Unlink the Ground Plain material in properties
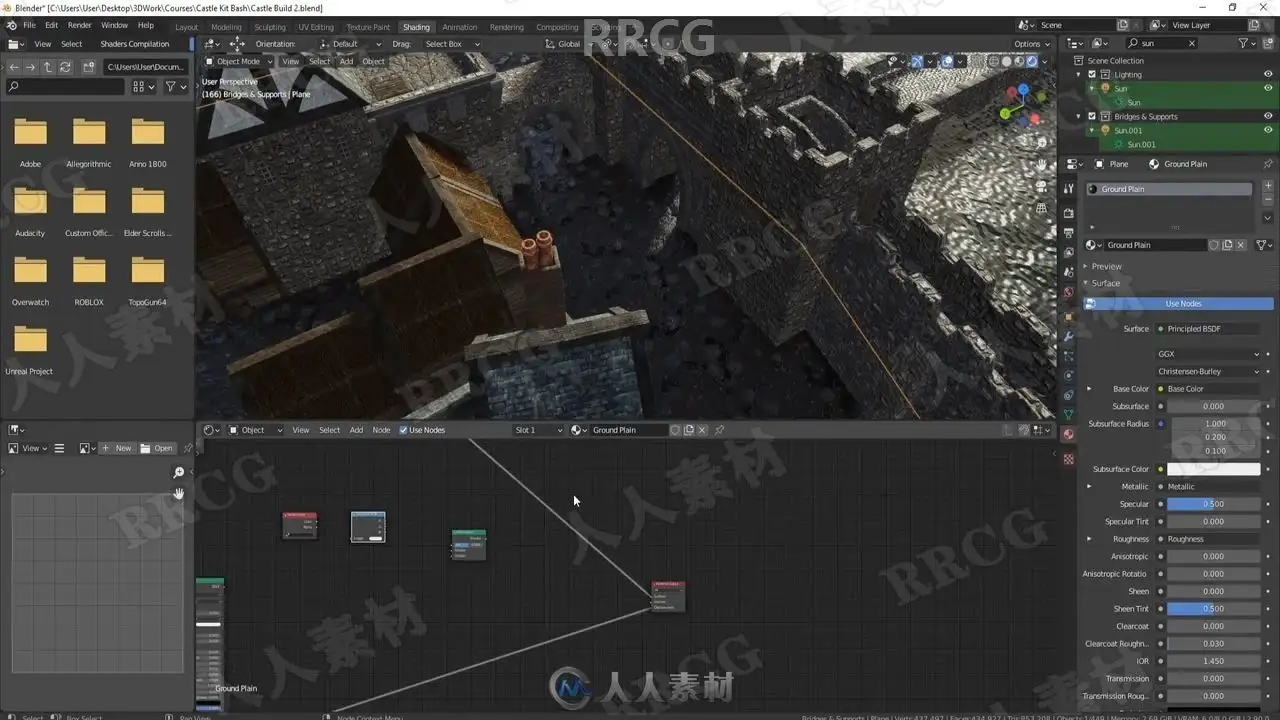 (1241, 245)
